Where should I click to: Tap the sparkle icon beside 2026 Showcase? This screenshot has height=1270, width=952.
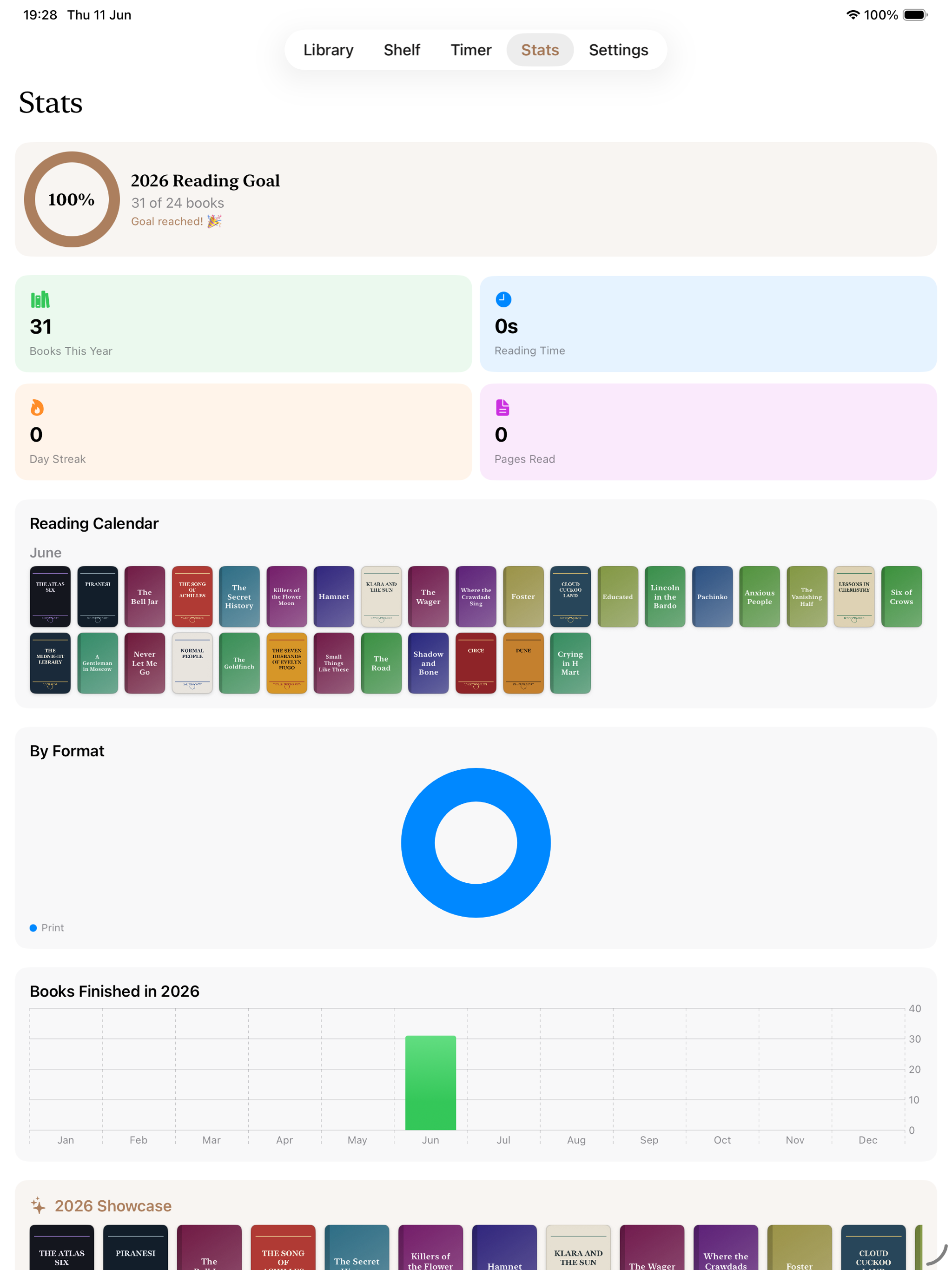(x=39, y=1205)
